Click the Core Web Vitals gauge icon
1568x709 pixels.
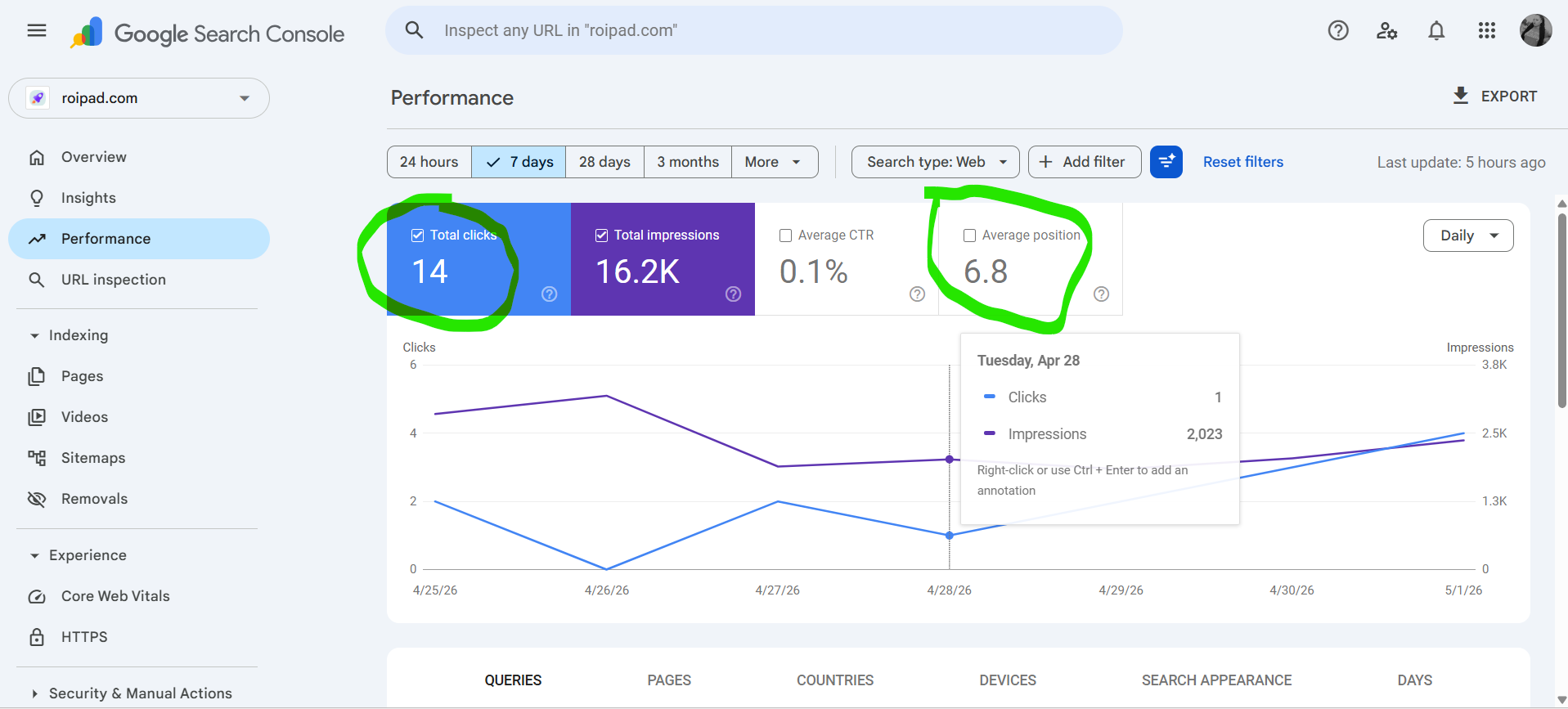pos(37,596)
